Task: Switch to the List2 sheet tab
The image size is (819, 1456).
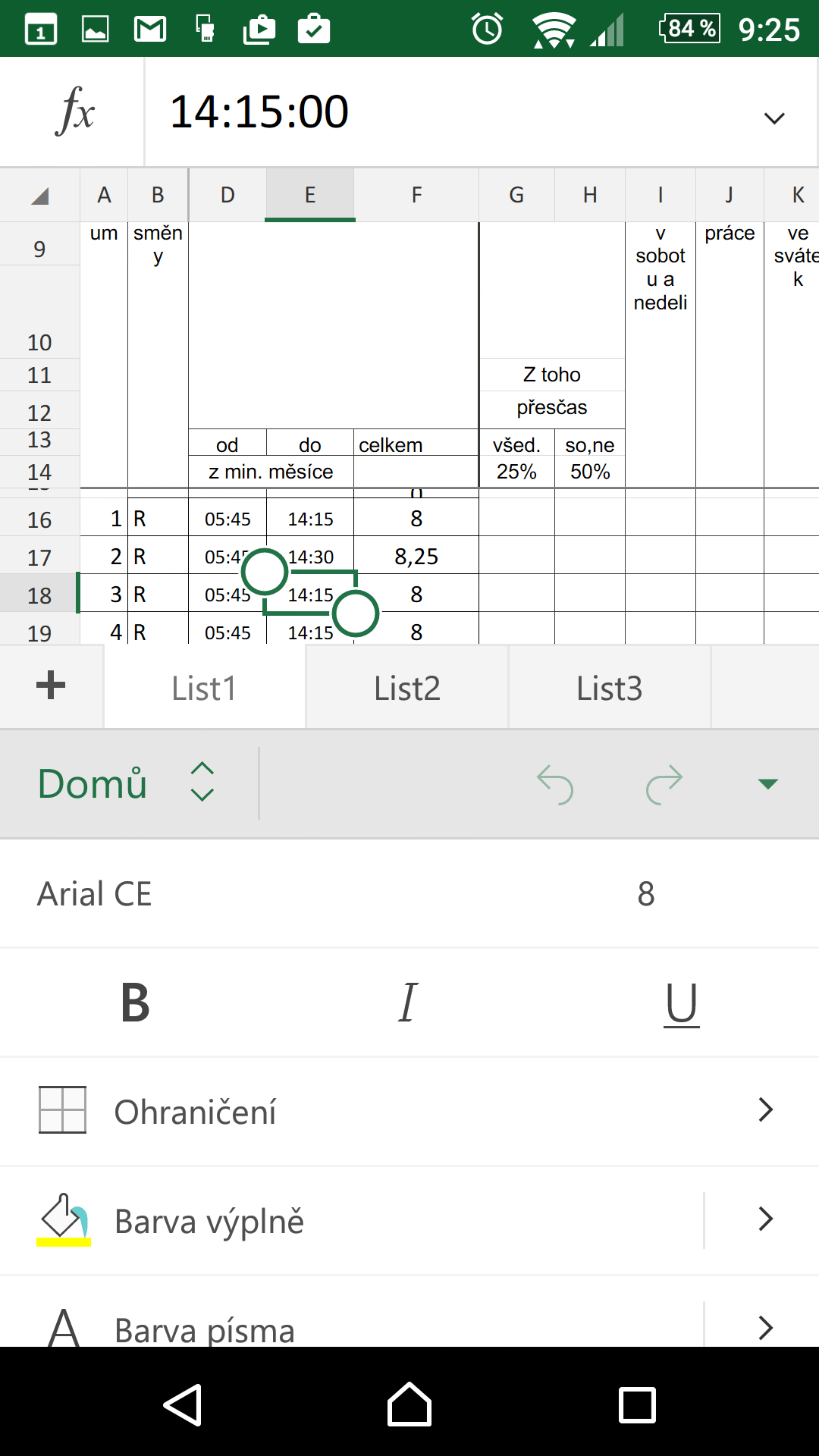Action: coord(407,688)
